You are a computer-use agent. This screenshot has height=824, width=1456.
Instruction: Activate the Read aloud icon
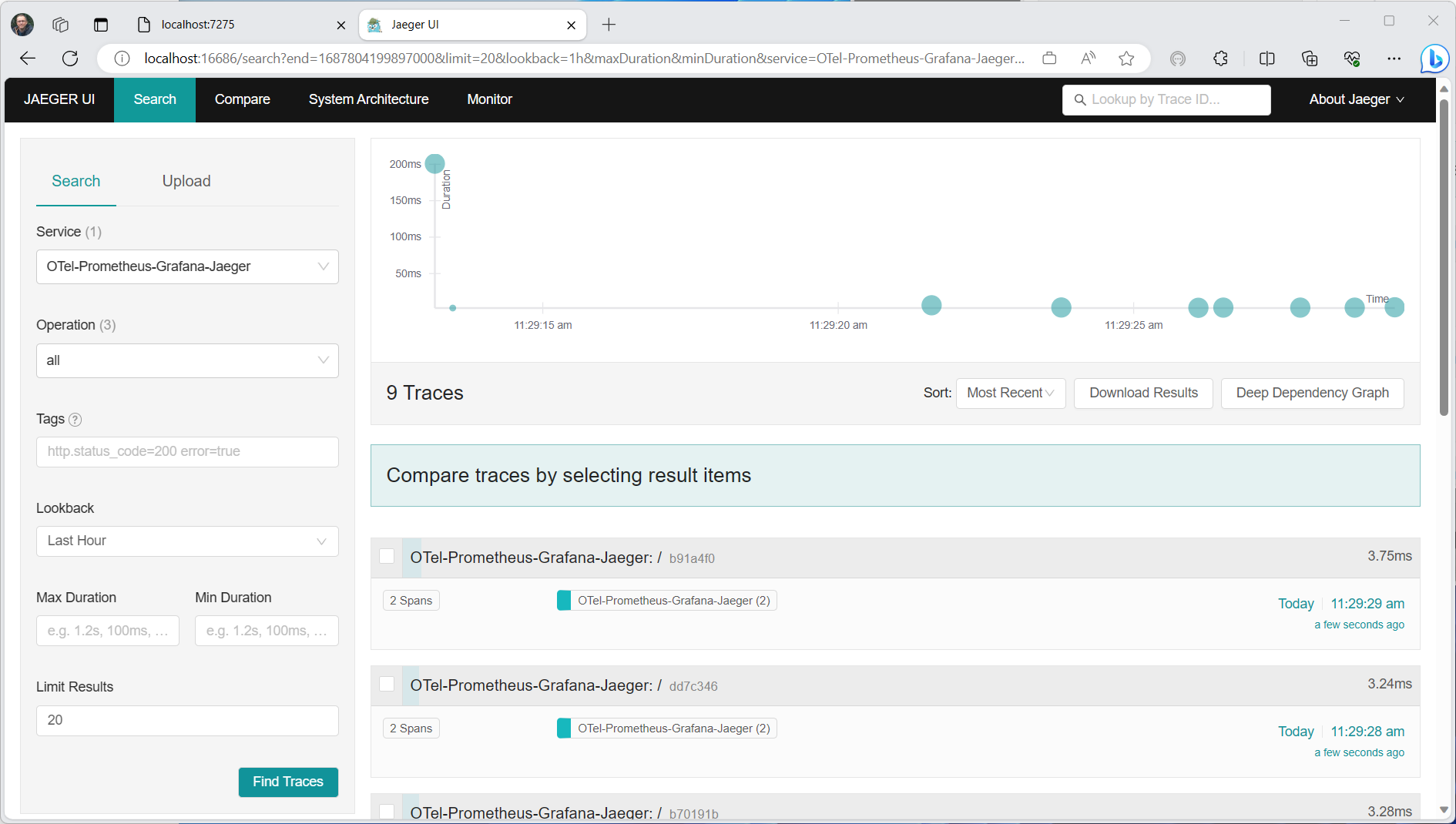point(1088,59)
